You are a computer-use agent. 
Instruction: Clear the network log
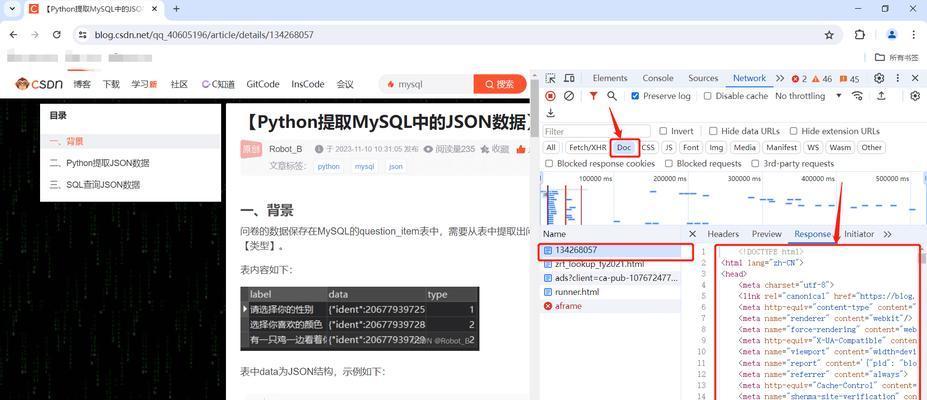pos(569,96)
